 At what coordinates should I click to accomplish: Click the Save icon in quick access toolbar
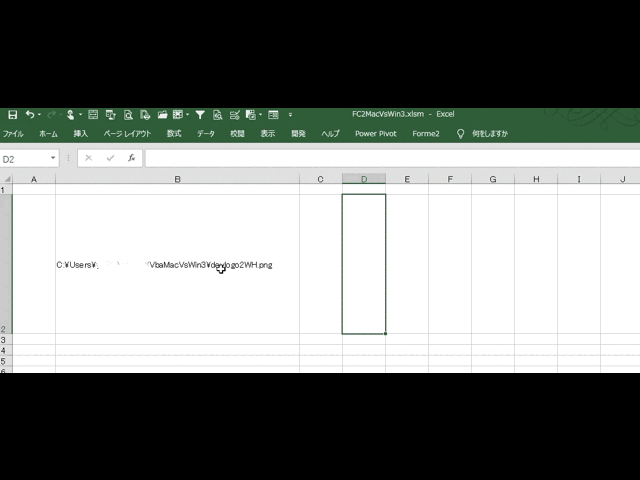(x=12, y=115)
